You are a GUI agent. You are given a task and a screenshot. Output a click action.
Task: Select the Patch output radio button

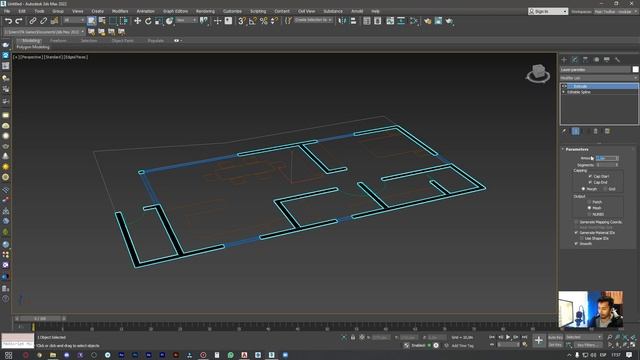point(589,202)
